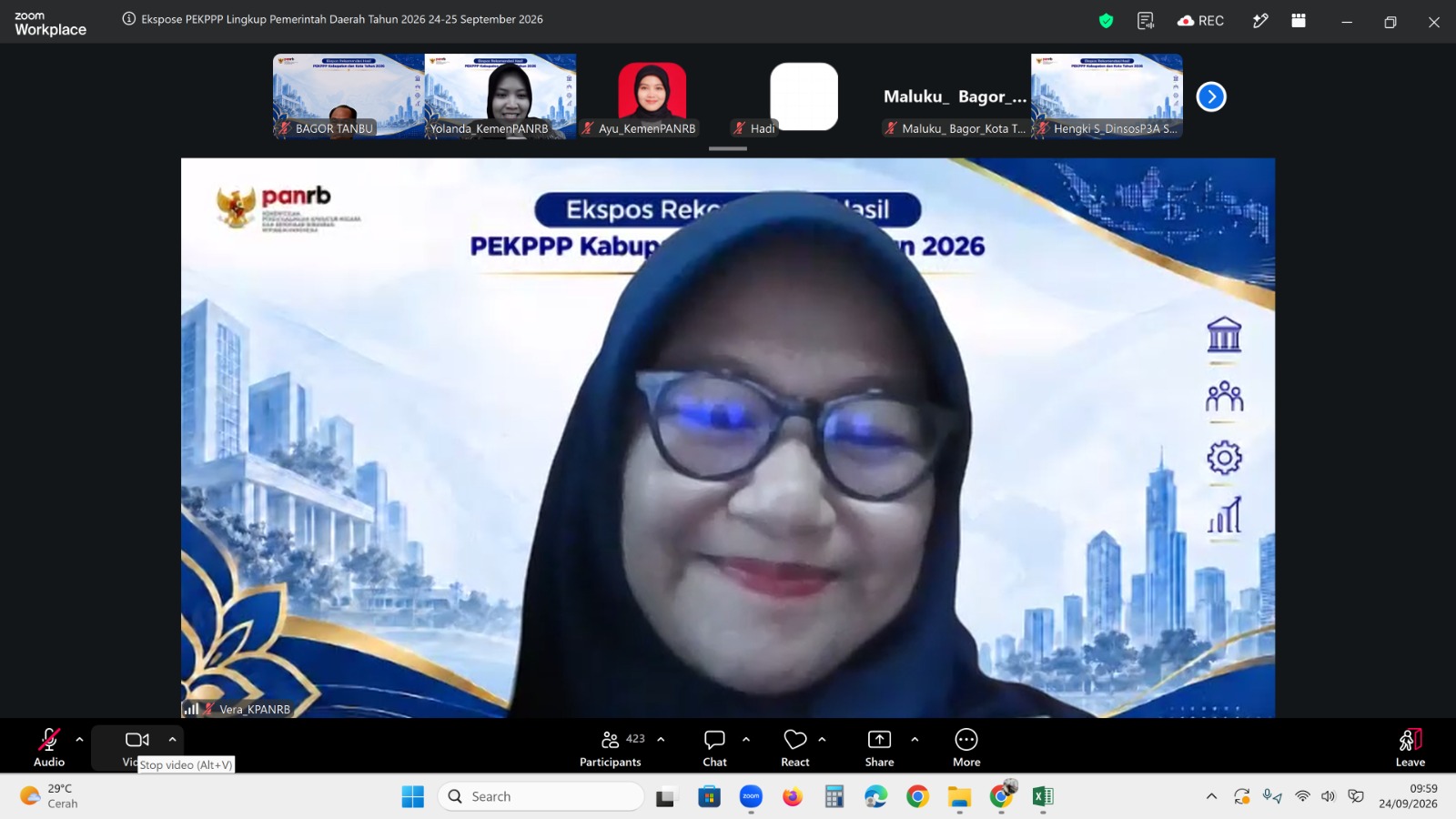
Task: Select BAGOR TANBU participant thumbnail
Action: [x=349, y=96]
